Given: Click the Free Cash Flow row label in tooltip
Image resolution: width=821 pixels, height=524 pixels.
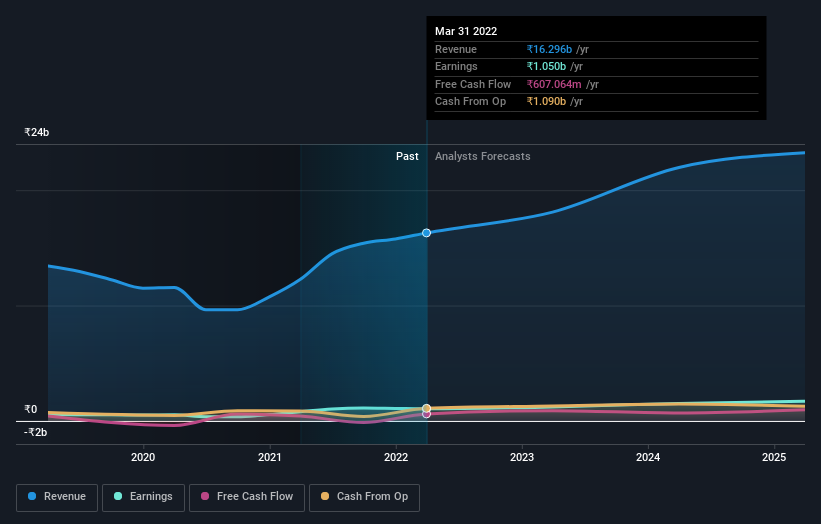Looking at the screenshot, I should 473,84.
